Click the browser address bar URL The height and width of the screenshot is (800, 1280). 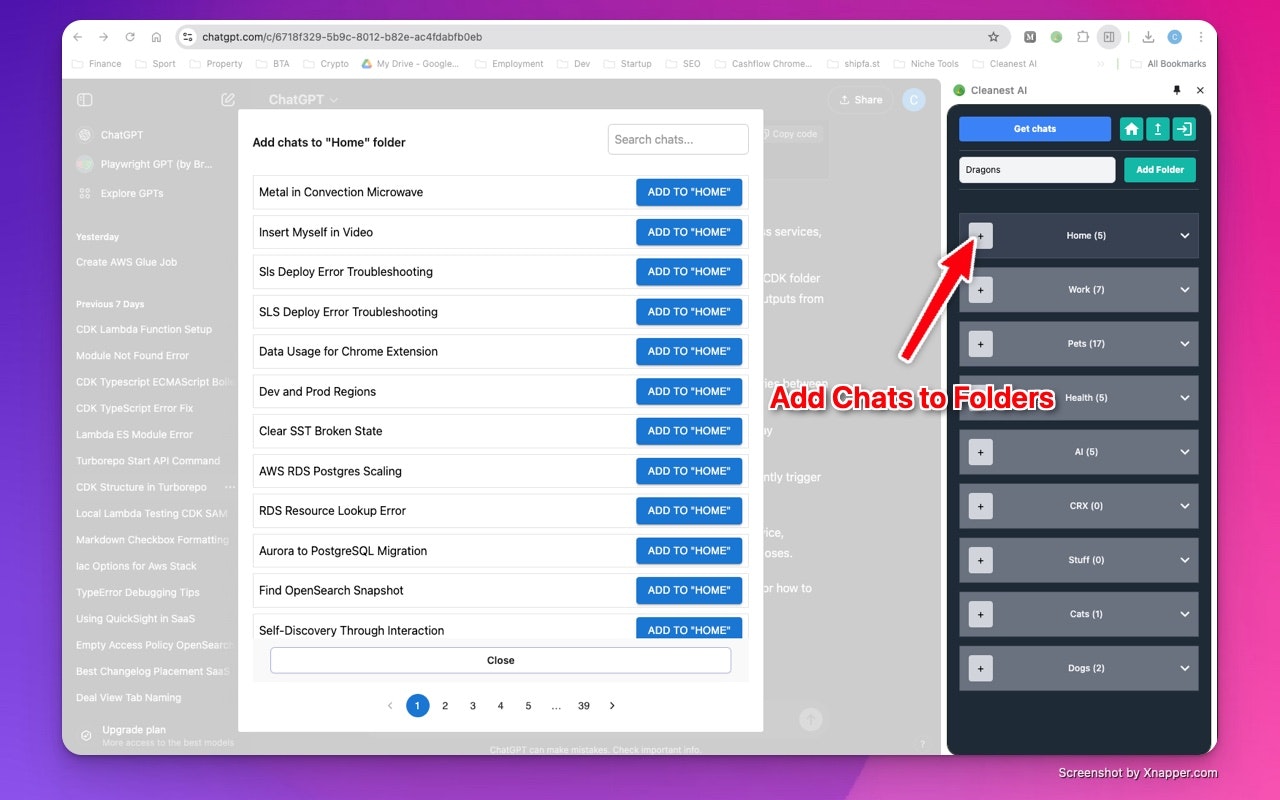[342, 37]
